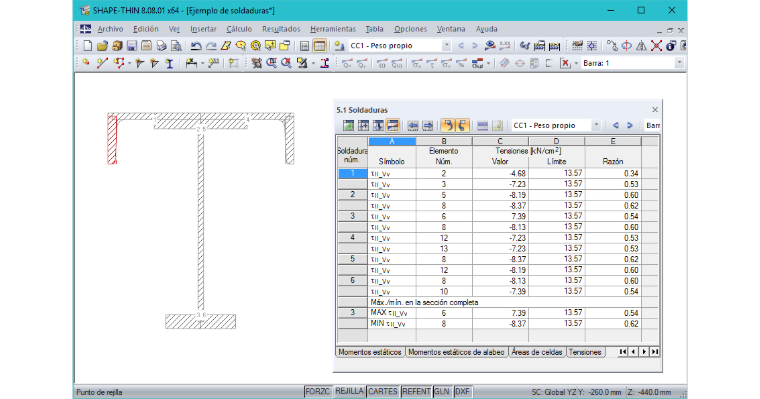This screenshot has height=399, width=760.
Task: Expand the Soldaduras panel CC1 - Peso propio dropdown
Action: (x=596, y=125)
